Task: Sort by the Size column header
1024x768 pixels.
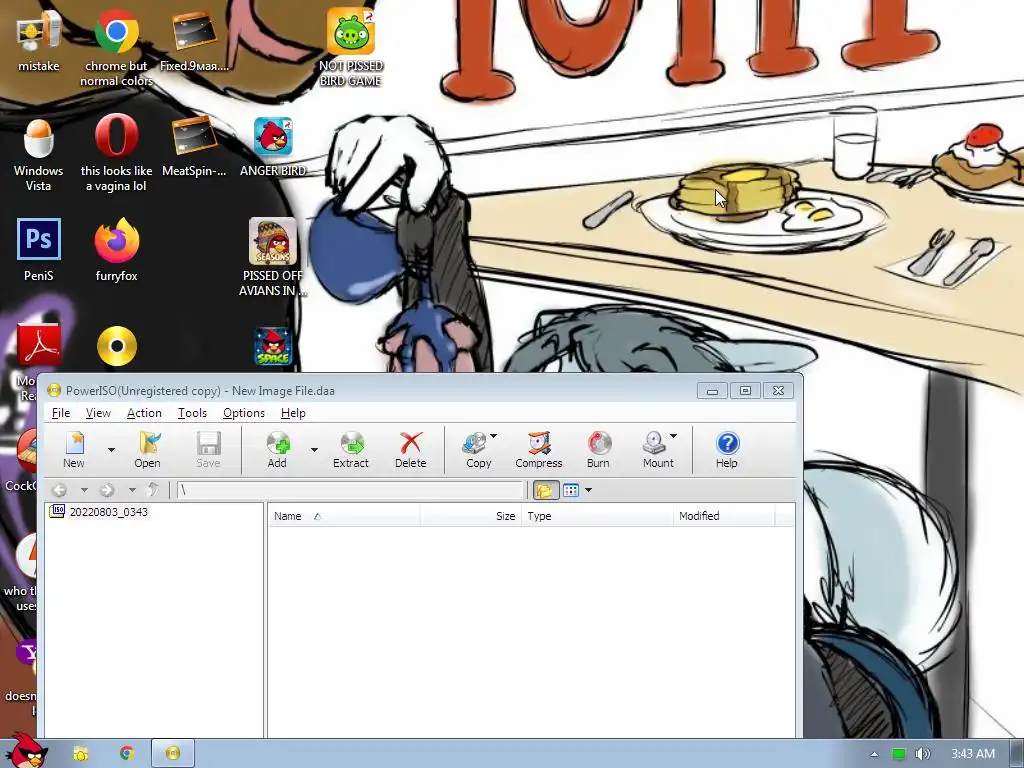Action: [x=471, y=516]
